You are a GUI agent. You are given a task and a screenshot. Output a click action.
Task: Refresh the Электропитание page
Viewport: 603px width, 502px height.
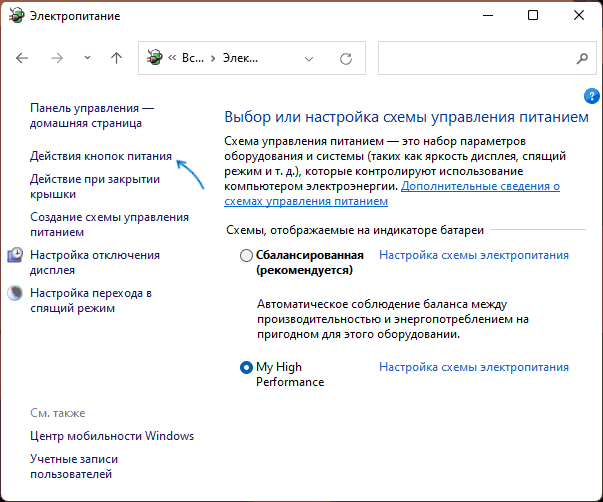(x=346, y=58)
